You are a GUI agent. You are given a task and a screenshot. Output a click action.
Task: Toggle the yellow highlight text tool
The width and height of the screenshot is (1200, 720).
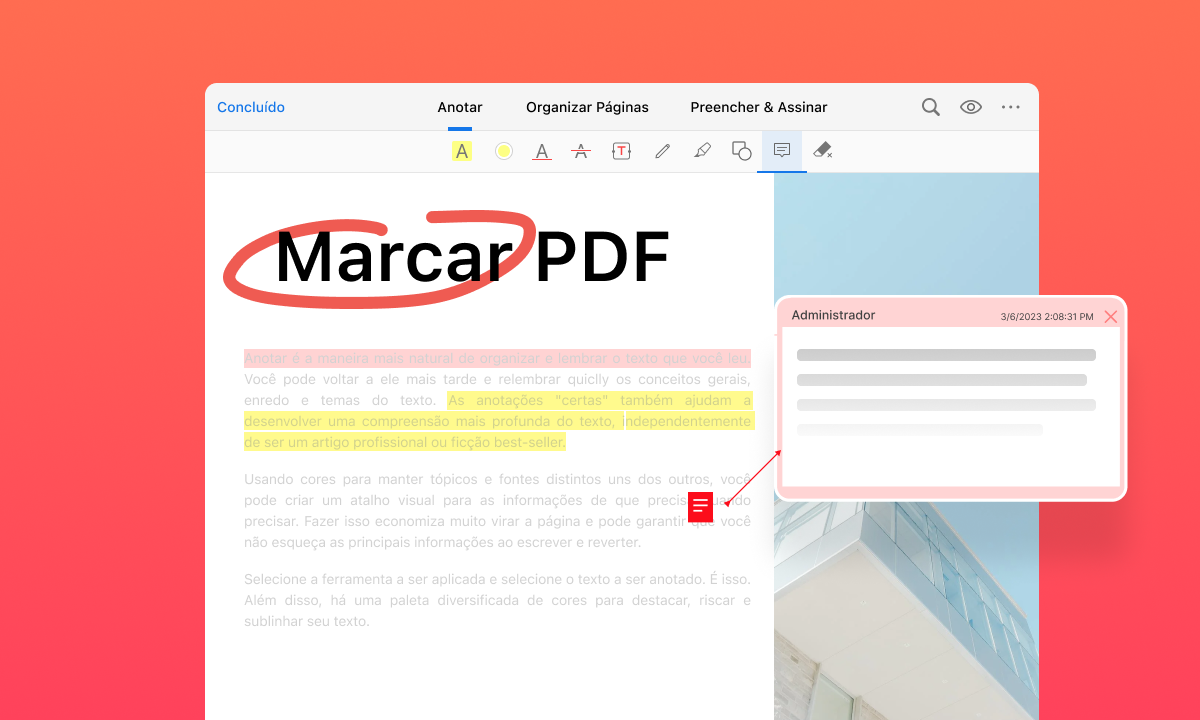[x=461, y=151]
